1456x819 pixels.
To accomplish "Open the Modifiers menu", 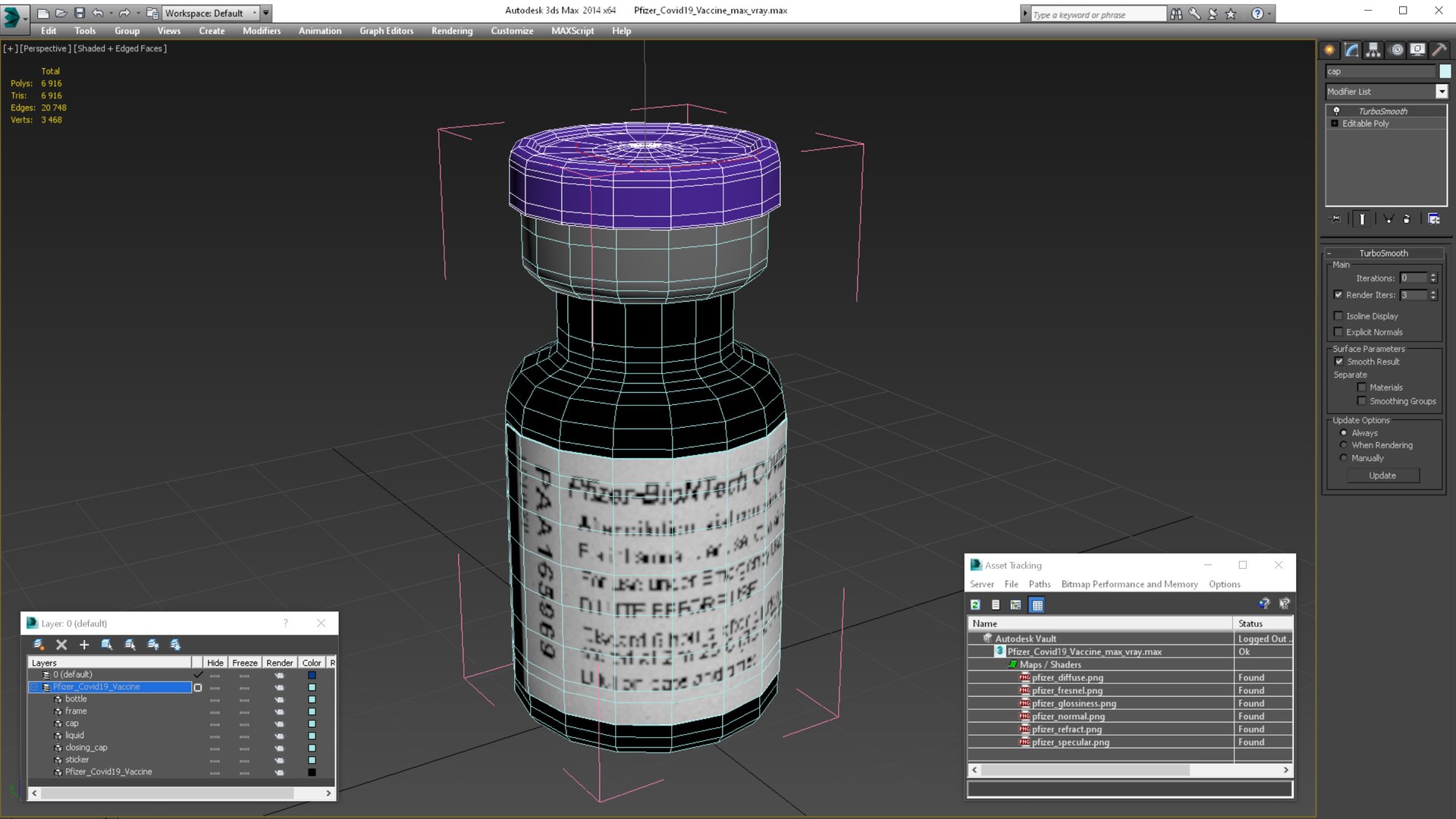I will tap(262, 31).
